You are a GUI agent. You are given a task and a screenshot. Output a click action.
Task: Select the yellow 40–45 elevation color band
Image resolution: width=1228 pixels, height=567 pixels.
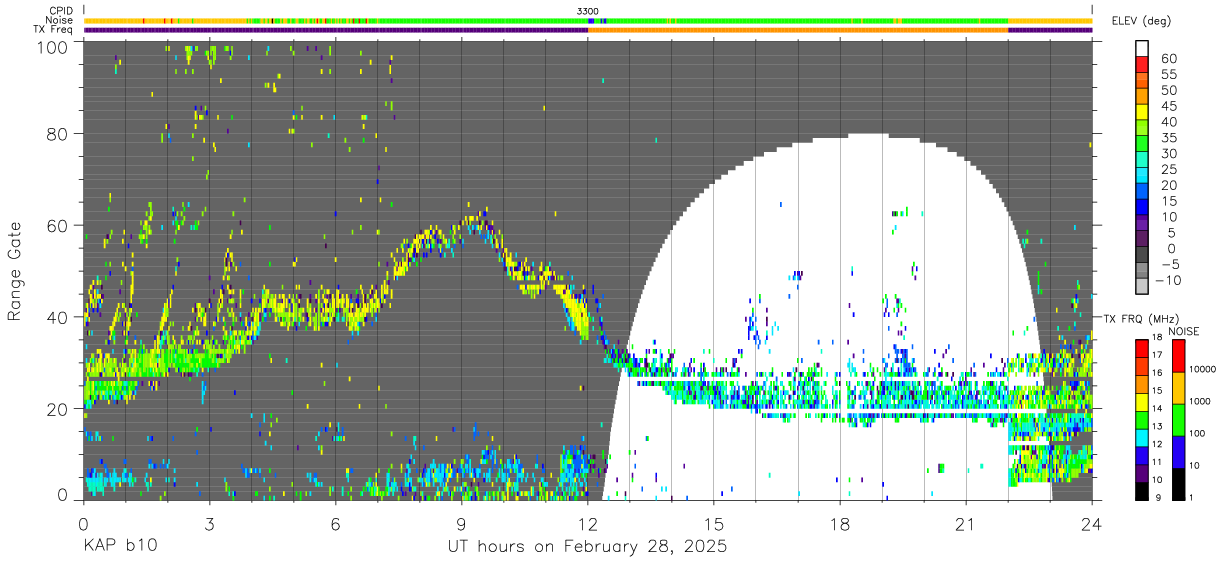(1142, 113)
